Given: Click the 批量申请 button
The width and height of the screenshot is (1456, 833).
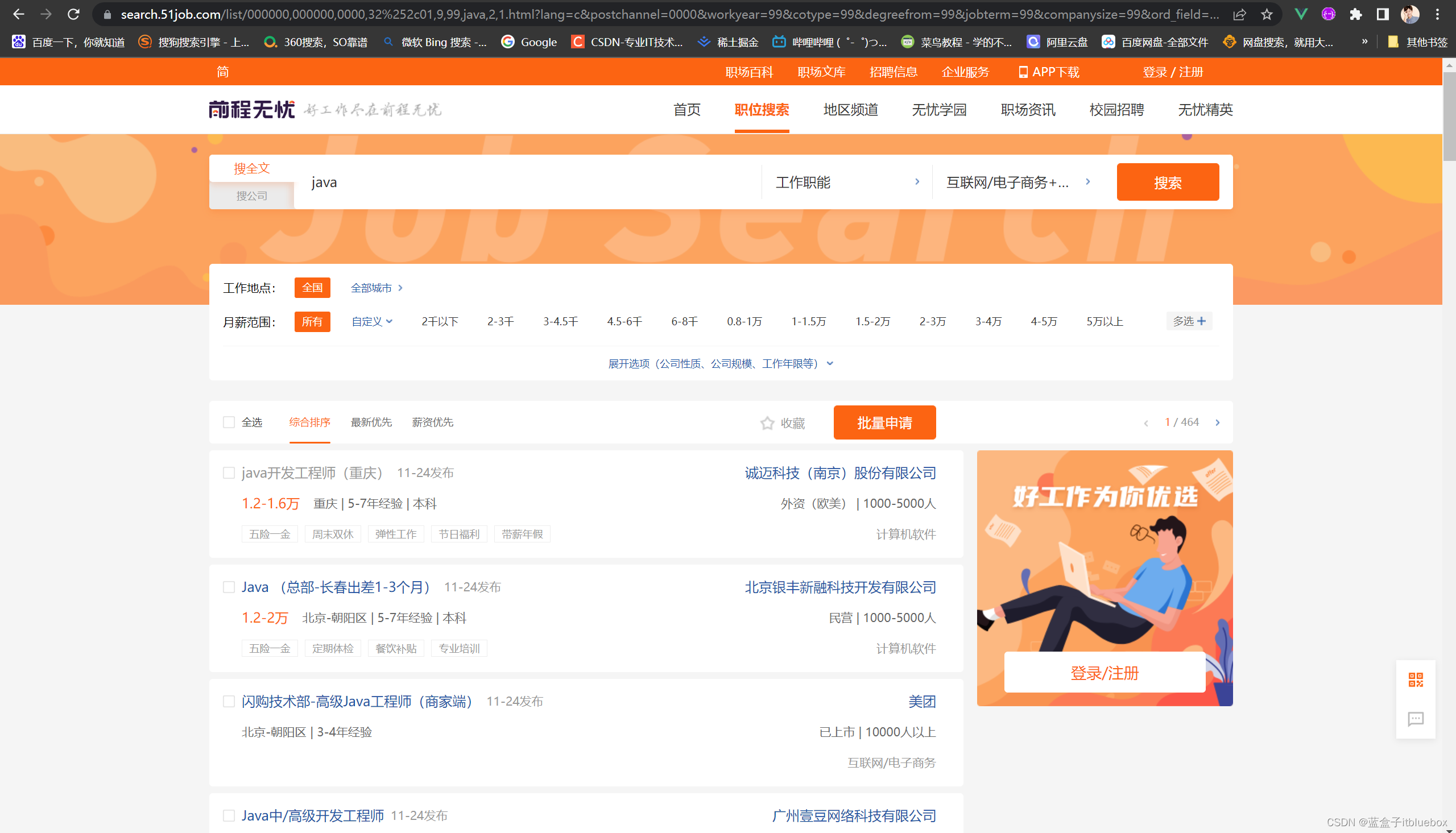Looking at the screenshot, I should pos(884,423).
